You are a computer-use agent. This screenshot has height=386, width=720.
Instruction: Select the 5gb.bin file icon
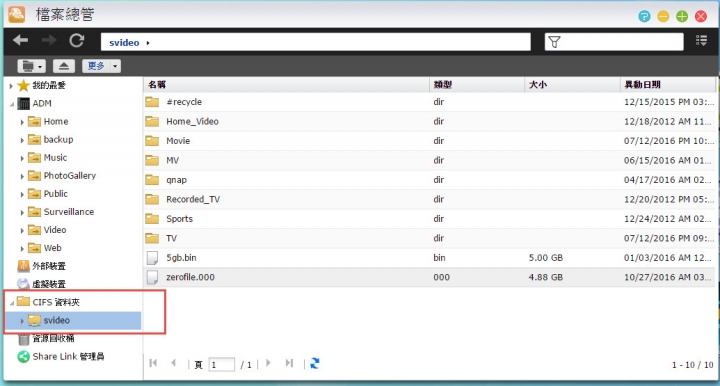click(x=152, y=257)
